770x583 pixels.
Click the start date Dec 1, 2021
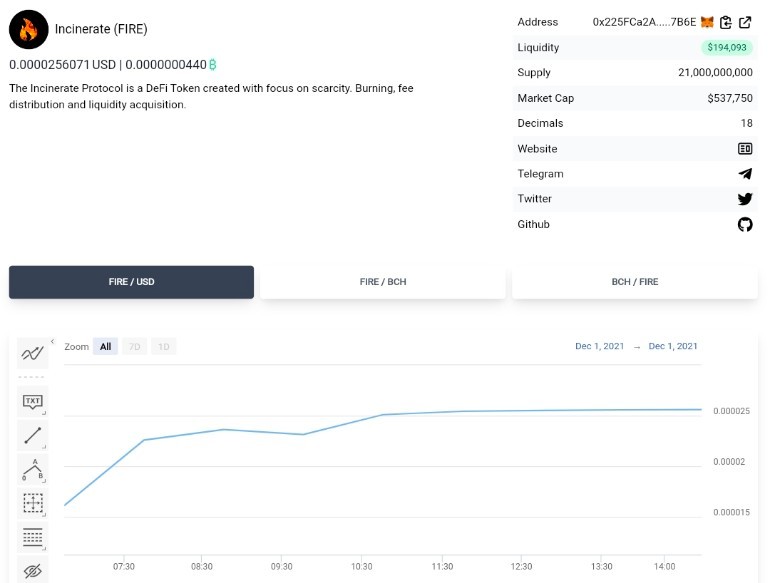pyautogui.click(x=600, y=346)
